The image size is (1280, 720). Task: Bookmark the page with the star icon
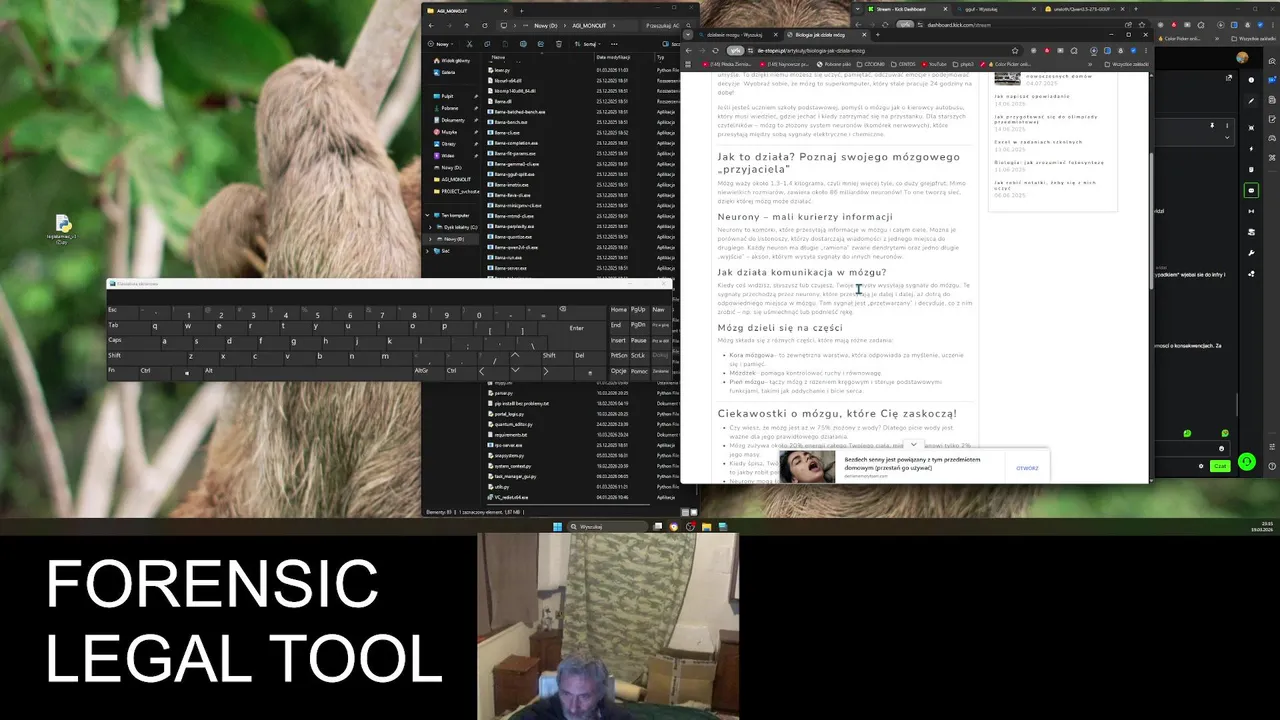coord(1014,50)
